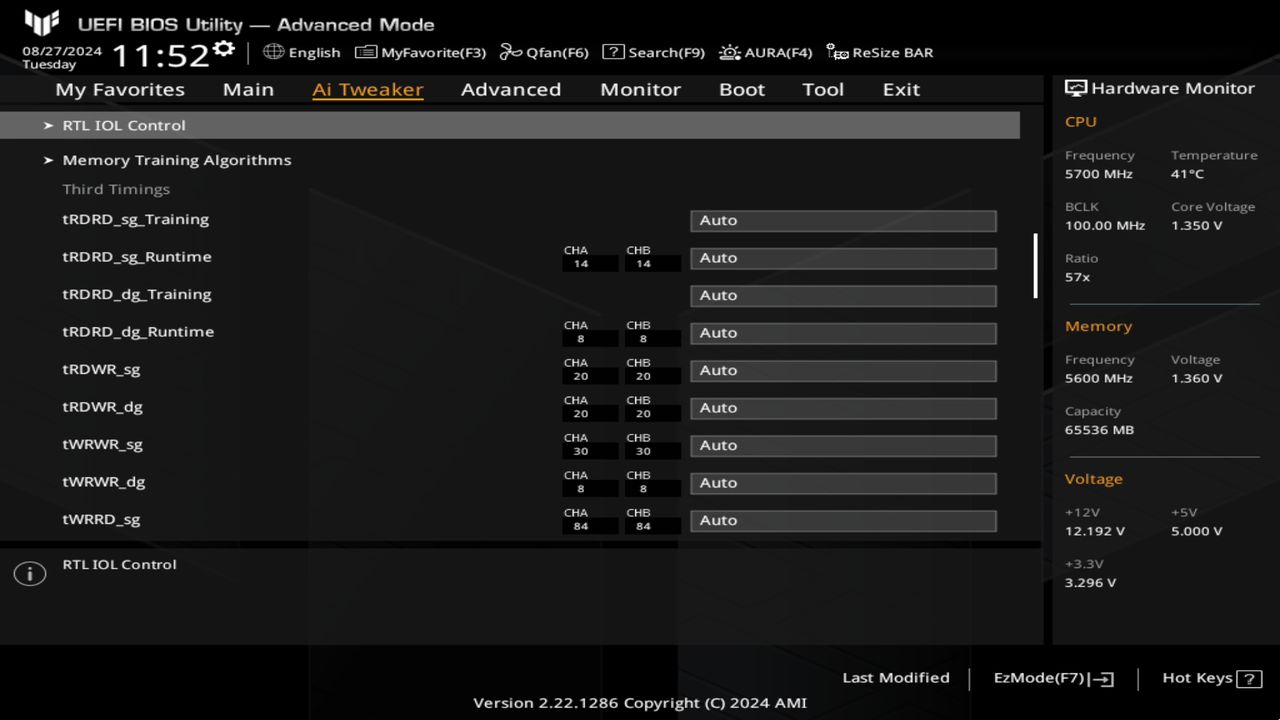Open tRDWR_sg Auto field
This screenshot has width=1280, height=720.
843,370
